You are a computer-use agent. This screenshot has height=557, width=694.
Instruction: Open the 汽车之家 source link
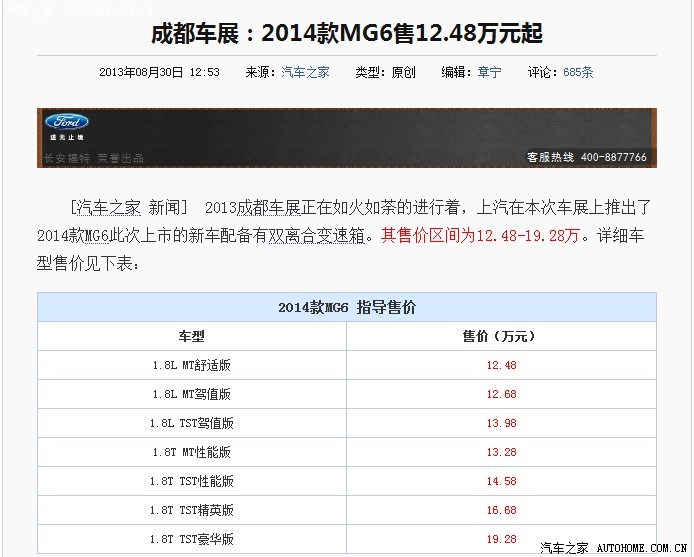pos(305,73)
